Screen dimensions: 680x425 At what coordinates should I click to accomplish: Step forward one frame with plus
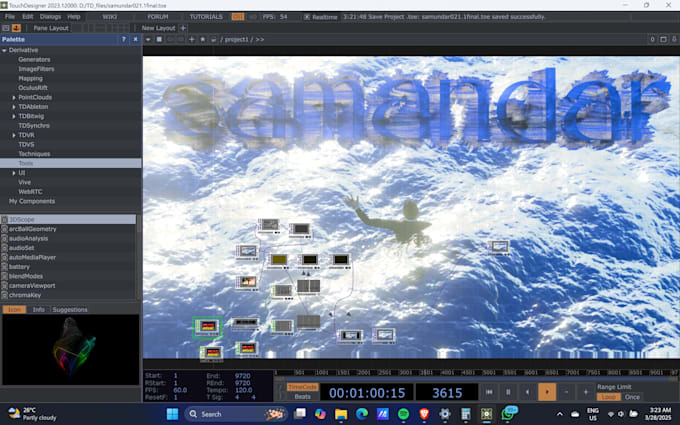(x=585, y=392)
